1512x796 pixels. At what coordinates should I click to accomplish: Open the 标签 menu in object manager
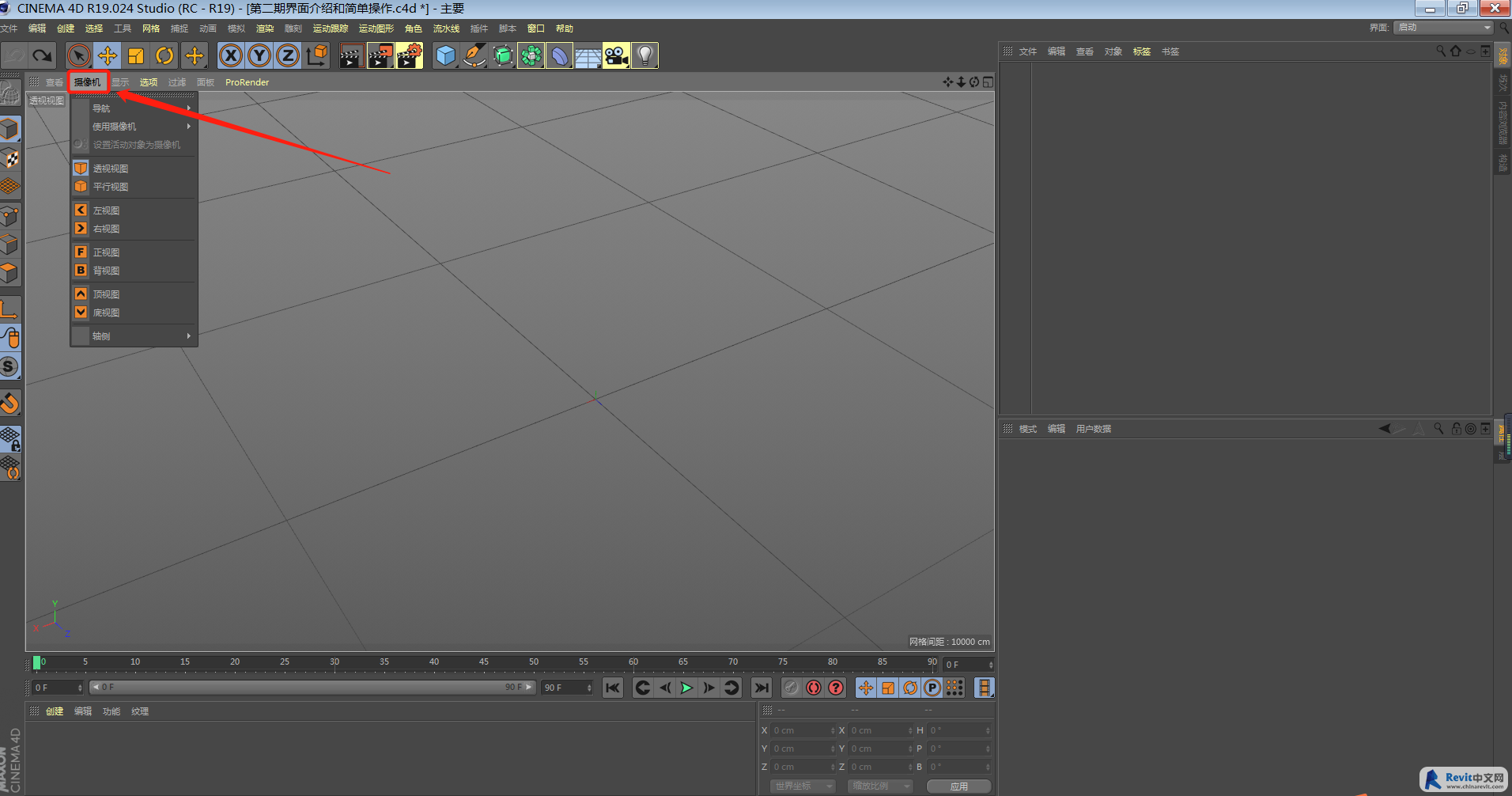tap(1142, 51)
